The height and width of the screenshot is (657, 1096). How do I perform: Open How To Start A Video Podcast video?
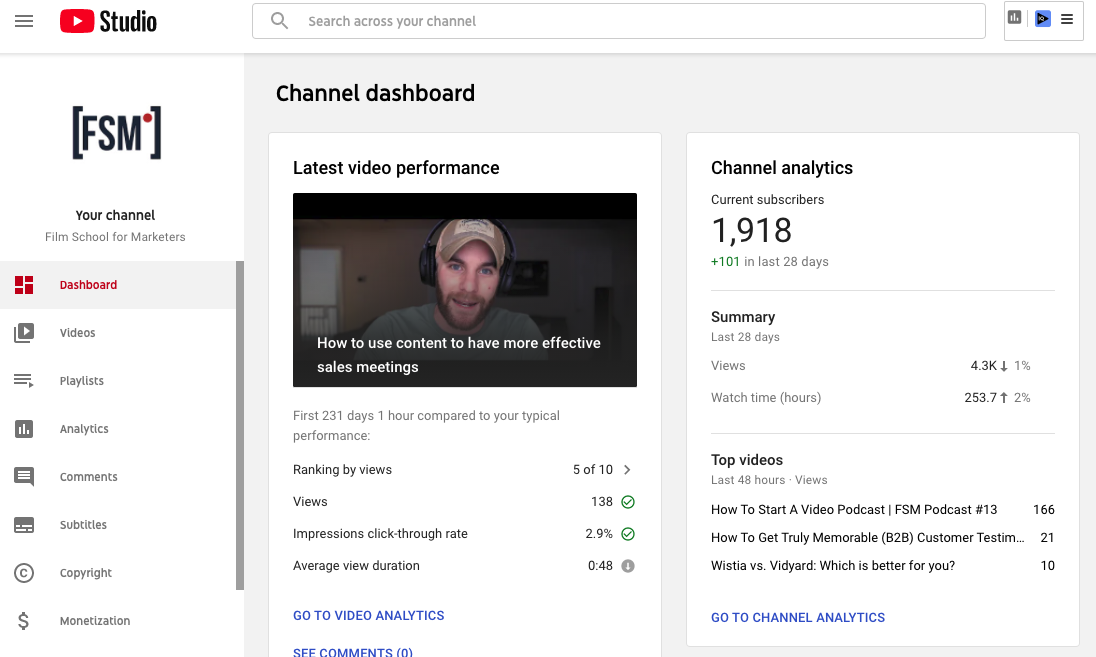click(x=853, y=510)
